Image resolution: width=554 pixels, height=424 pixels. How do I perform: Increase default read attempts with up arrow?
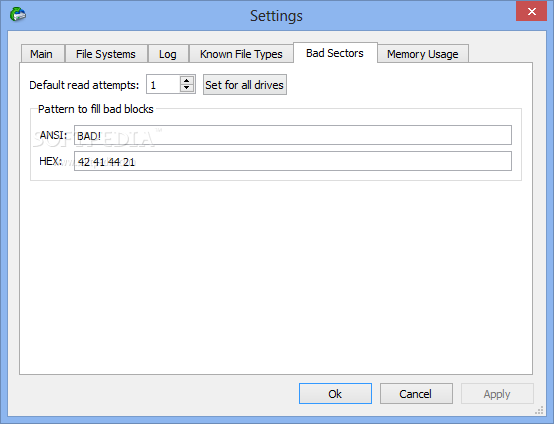coord(187,81)
